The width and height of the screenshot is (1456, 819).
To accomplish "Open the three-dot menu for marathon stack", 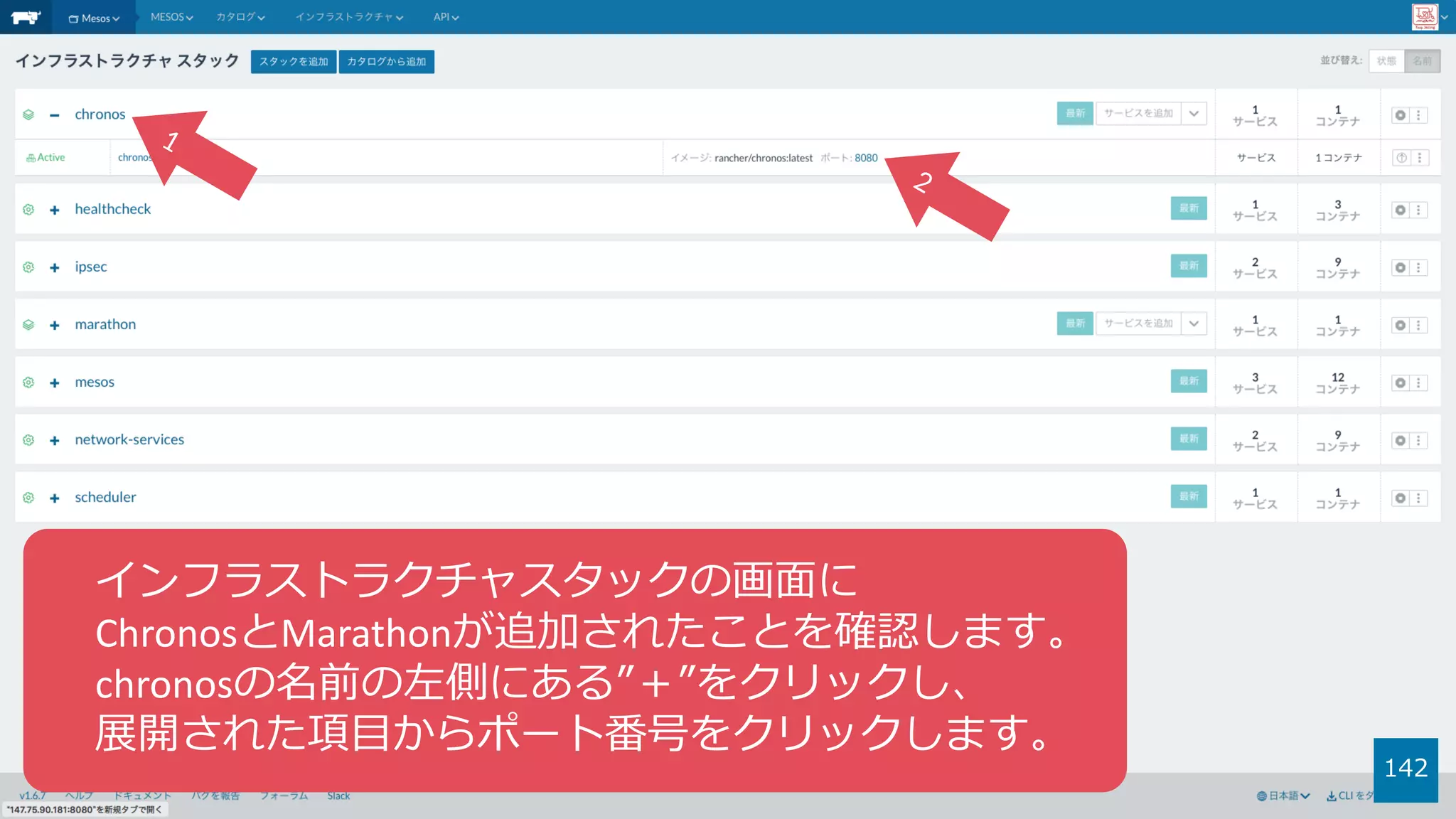I will coord(1419,326).
